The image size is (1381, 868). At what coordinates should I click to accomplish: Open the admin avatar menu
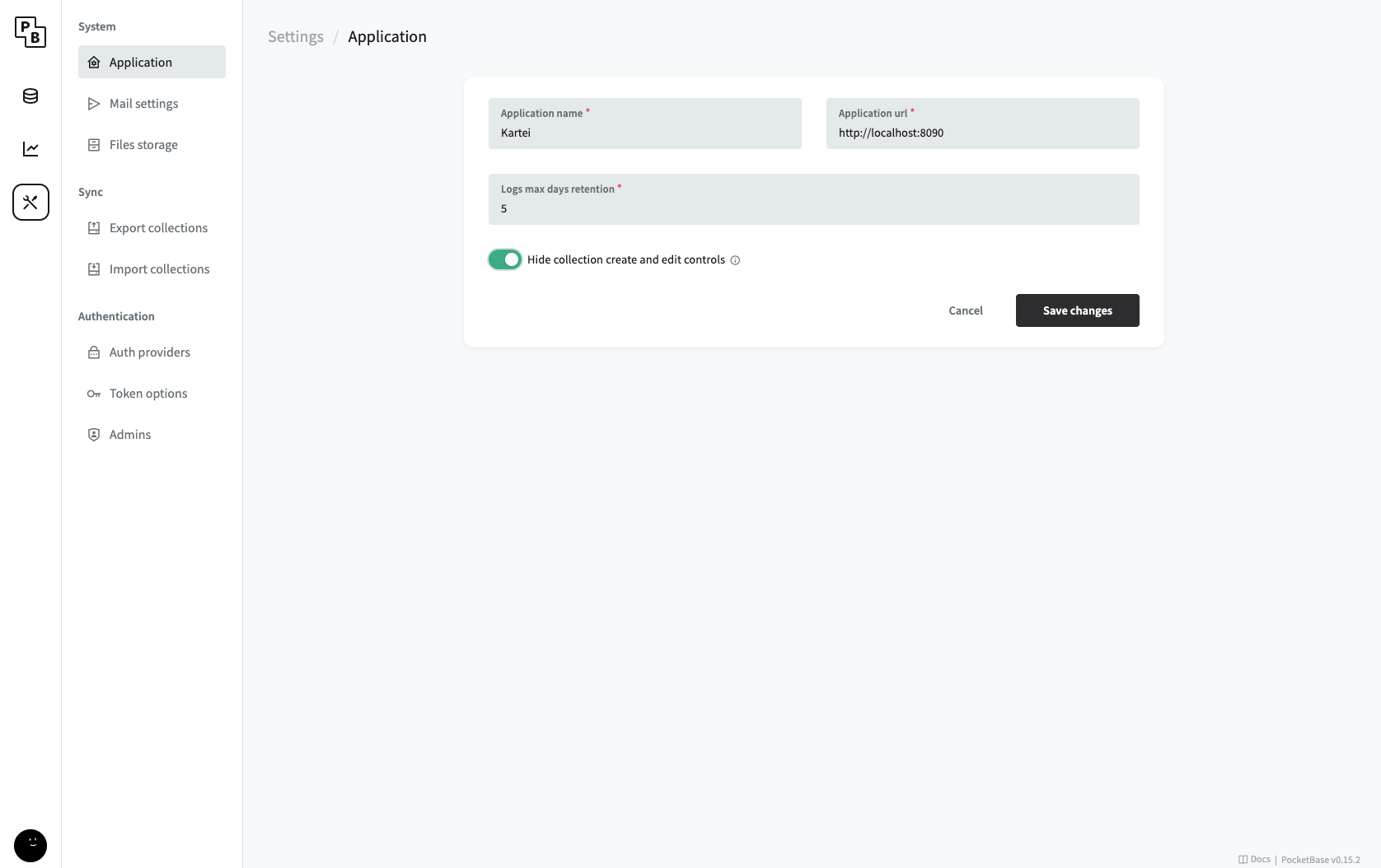(x=30, y=846)
